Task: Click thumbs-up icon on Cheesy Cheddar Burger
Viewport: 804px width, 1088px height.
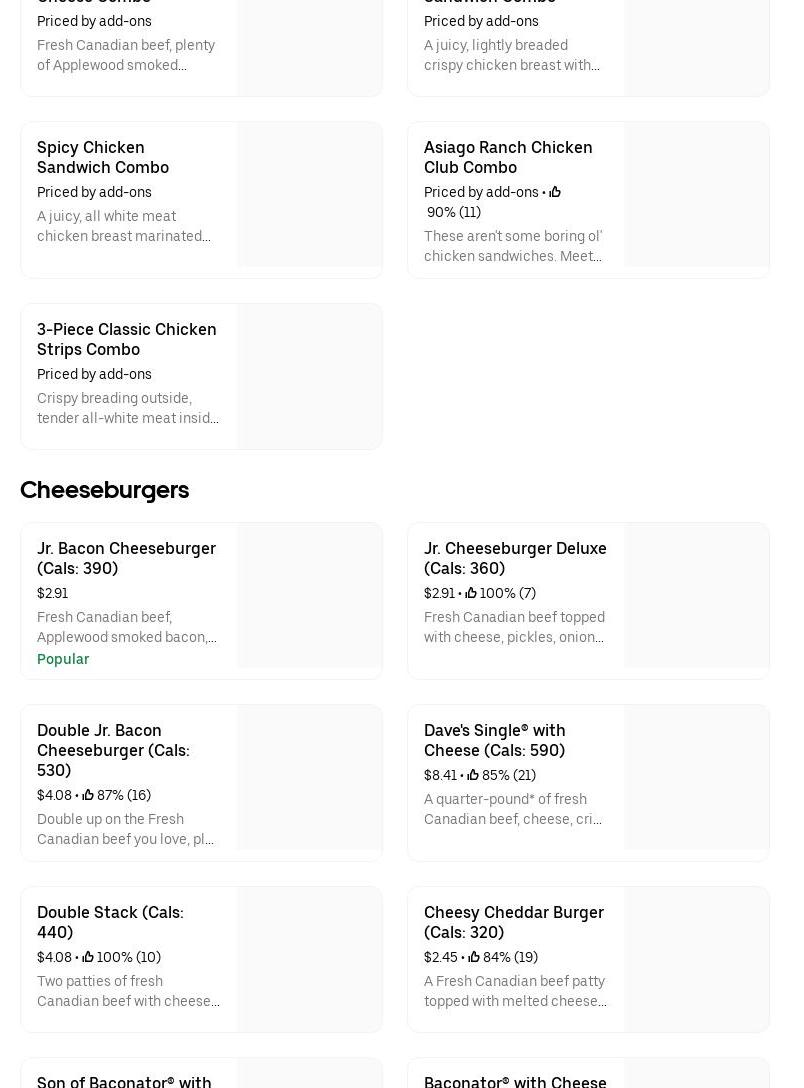Action: [474, 957]
